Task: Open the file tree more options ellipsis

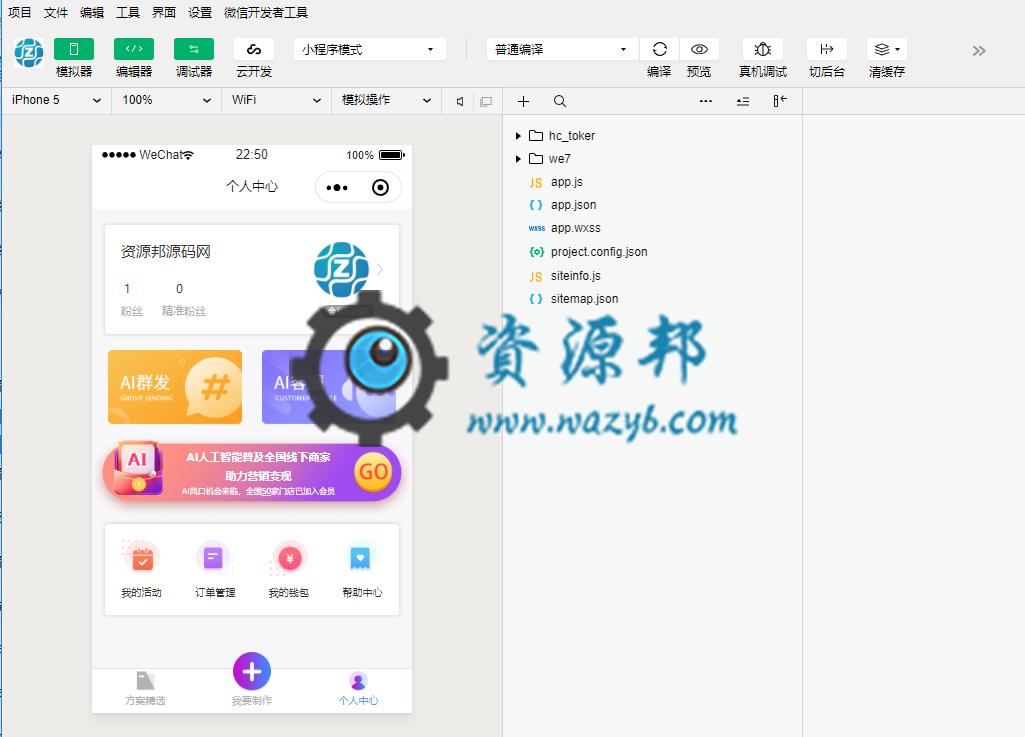Action: 706,101
